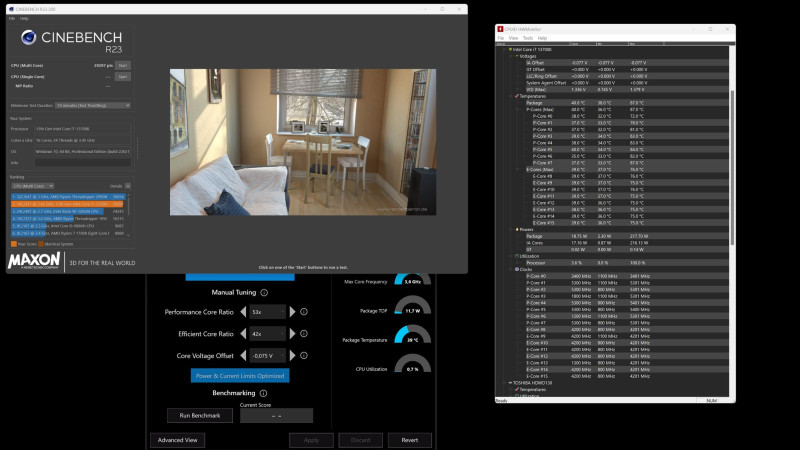Click the Manual Tuning info icon
Screen dimensions: 800x450
pyautogui.click(x=264, y=292)
